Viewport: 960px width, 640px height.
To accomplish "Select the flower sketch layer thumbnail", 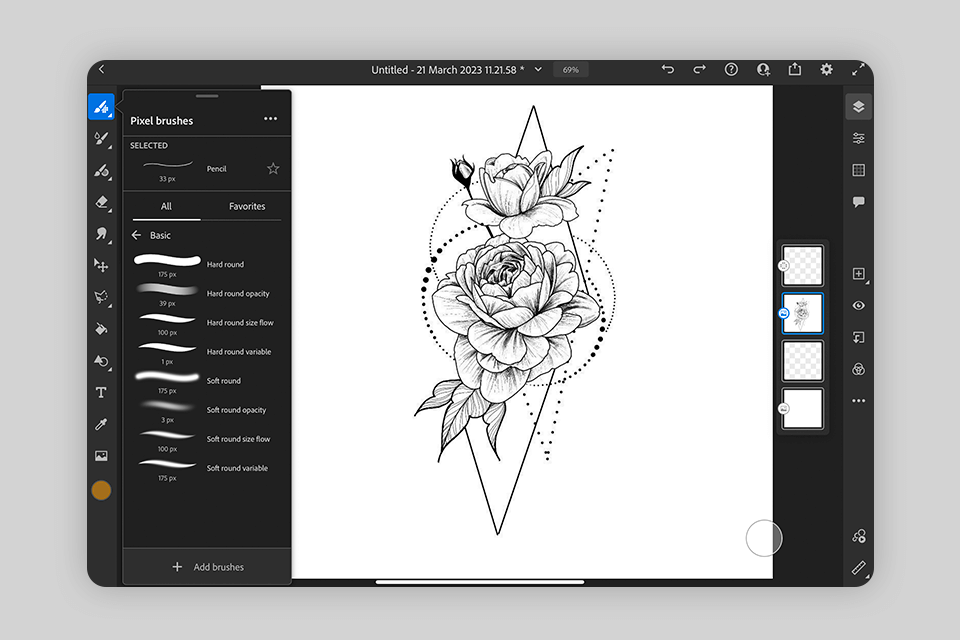I will [803, 314].
